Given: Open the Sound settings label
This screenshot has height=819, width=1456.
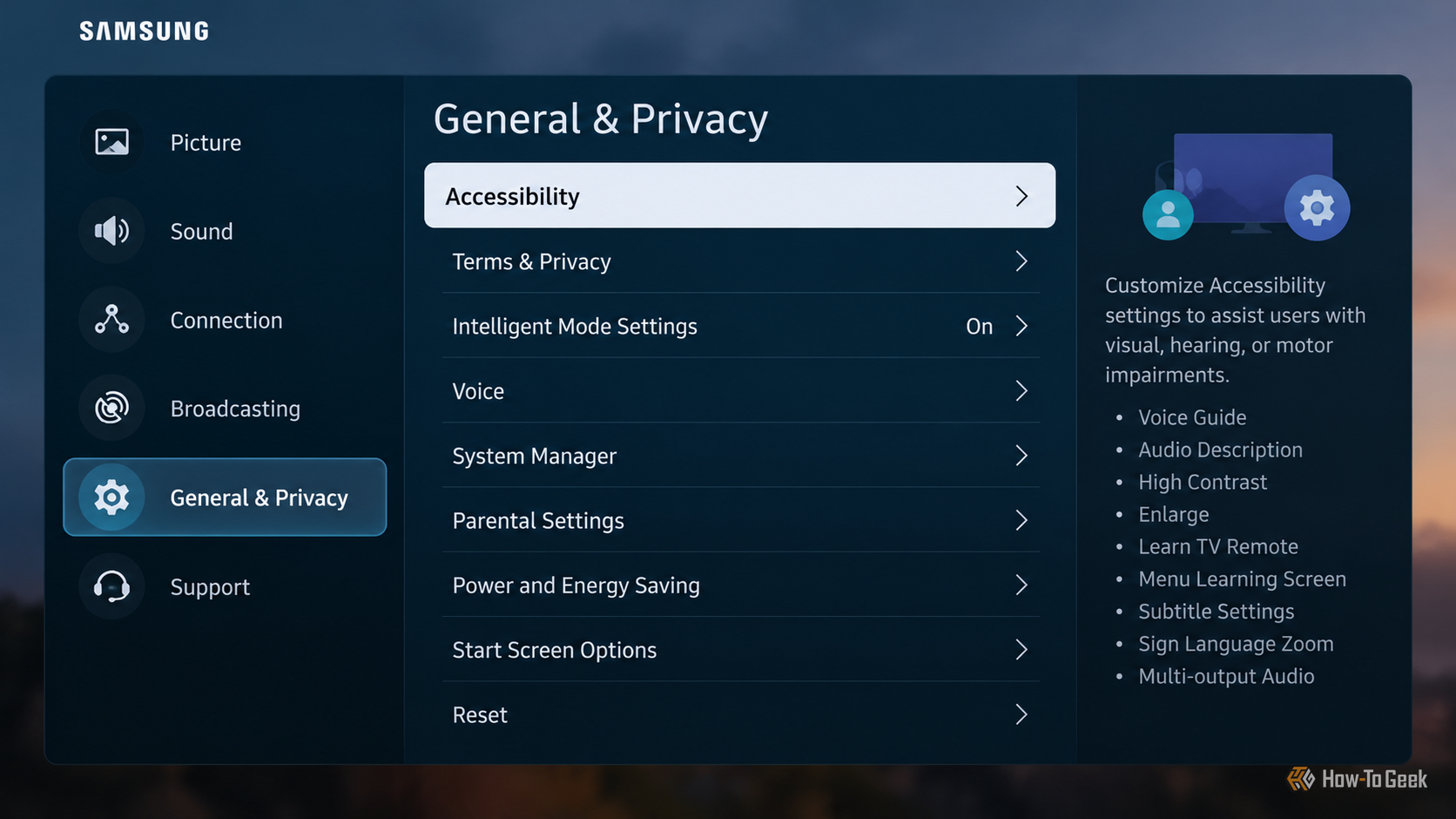Looking at the screenshot, I should 201,232.
